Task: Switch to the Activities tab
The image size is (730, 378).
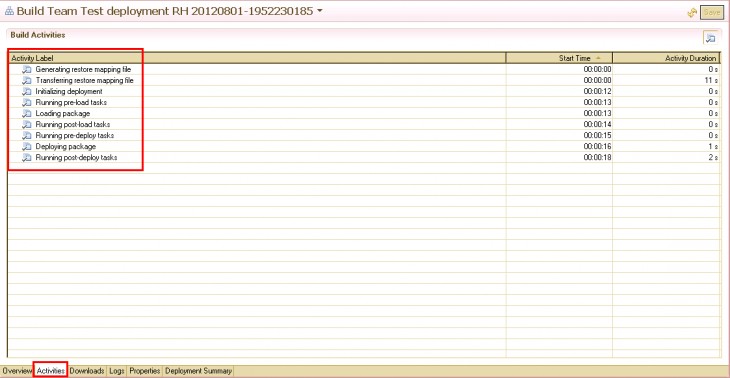Action: coord(51,371)
